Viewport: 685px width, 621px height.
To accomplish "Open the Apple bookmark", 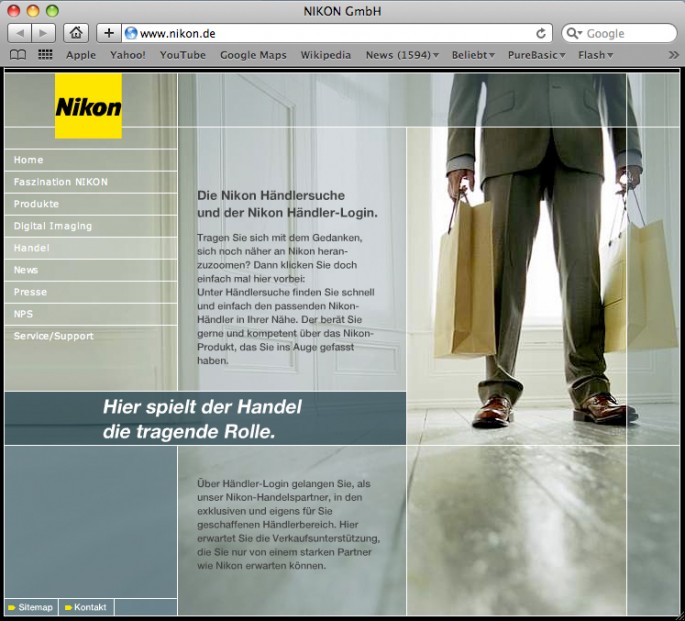I will coord(81,55).
